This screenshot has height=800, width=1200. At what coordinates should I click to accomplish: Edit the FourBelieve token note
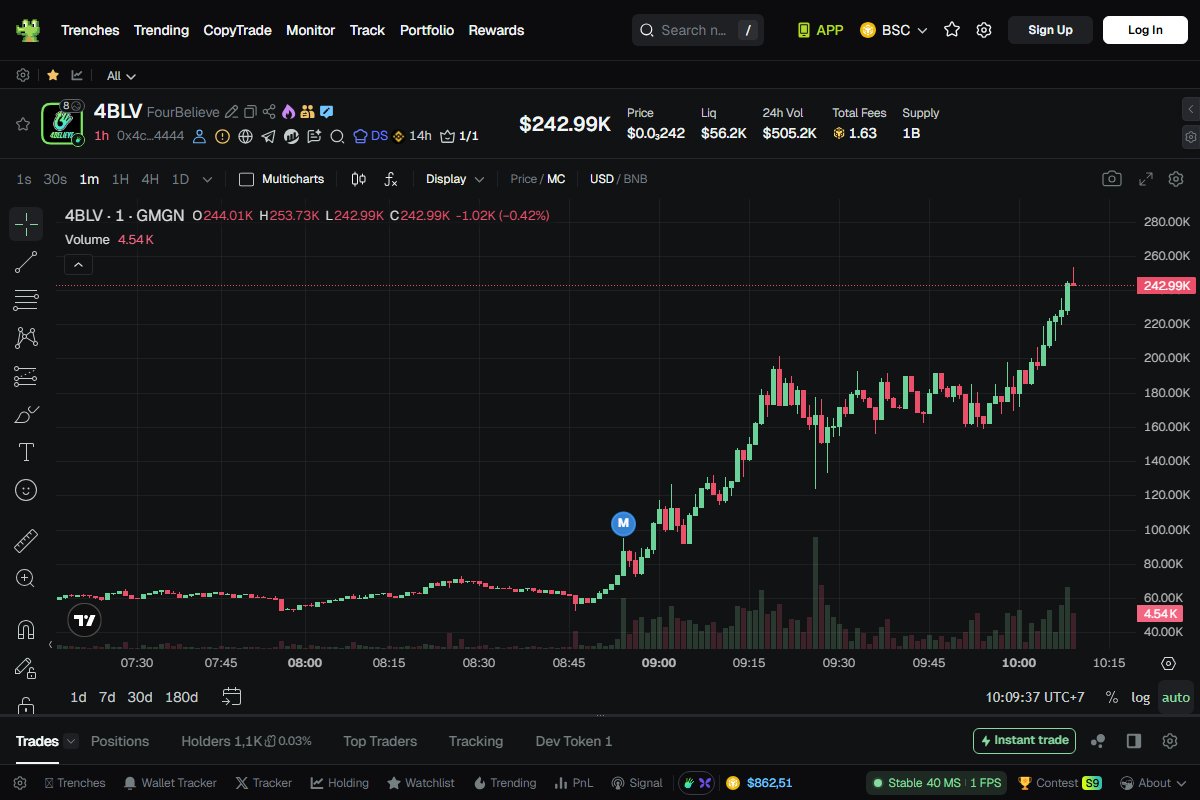[x=232, y=112]
